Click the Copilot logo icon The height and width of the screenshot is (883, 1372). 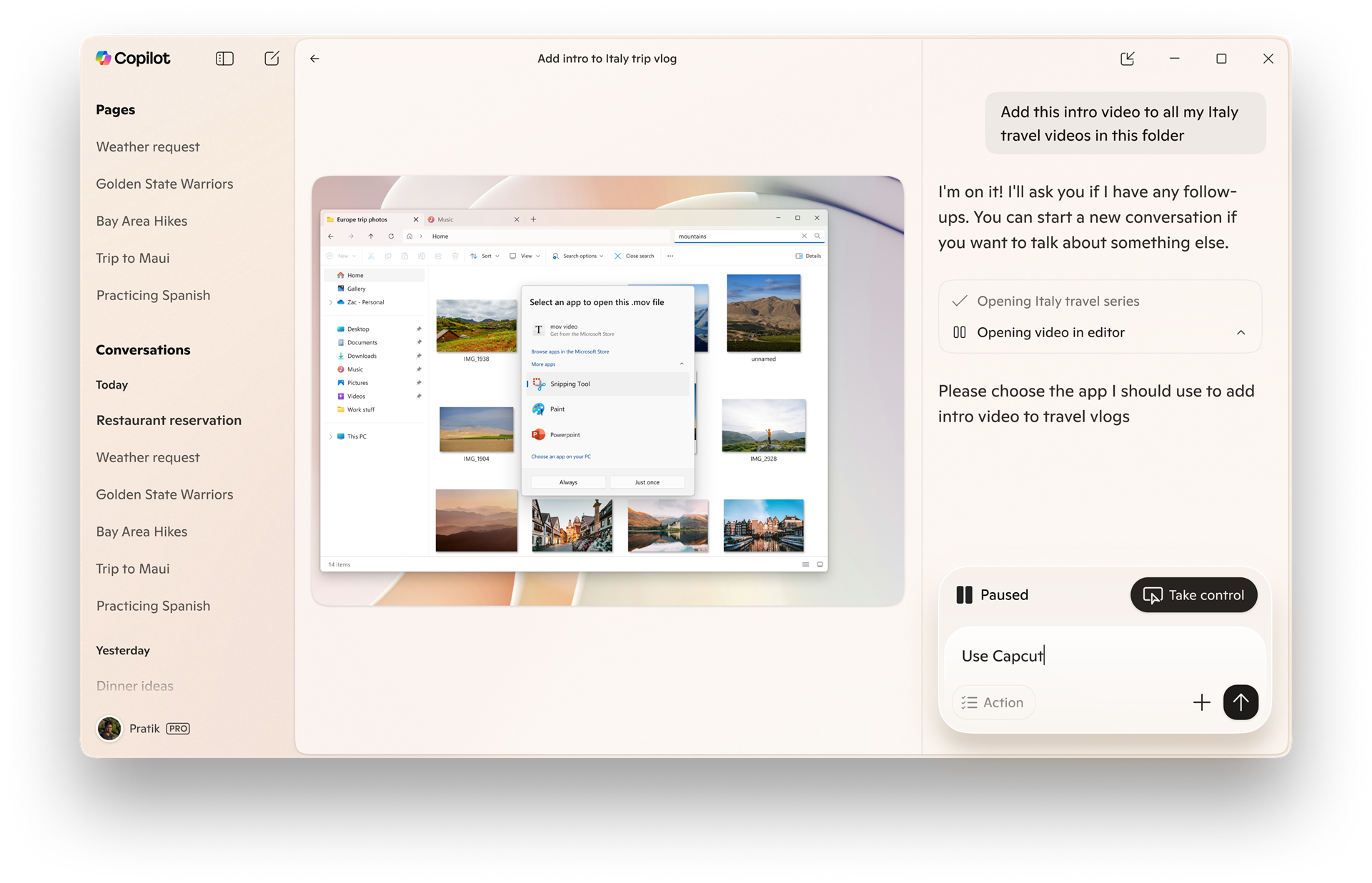[104, 58]
